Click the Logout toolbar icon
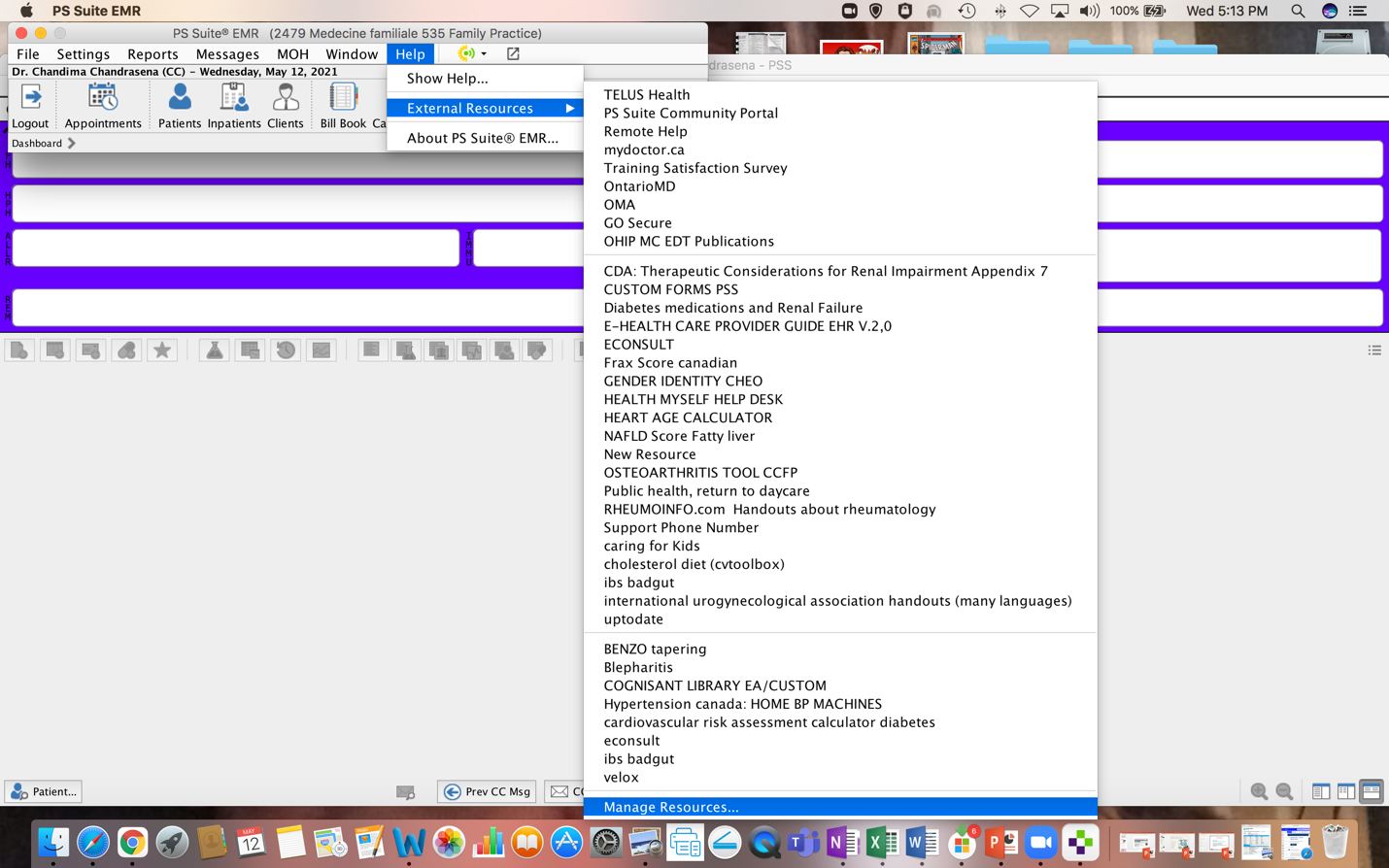The width and height of the screenshot is (1389, 868). click(x=30, y=106)
